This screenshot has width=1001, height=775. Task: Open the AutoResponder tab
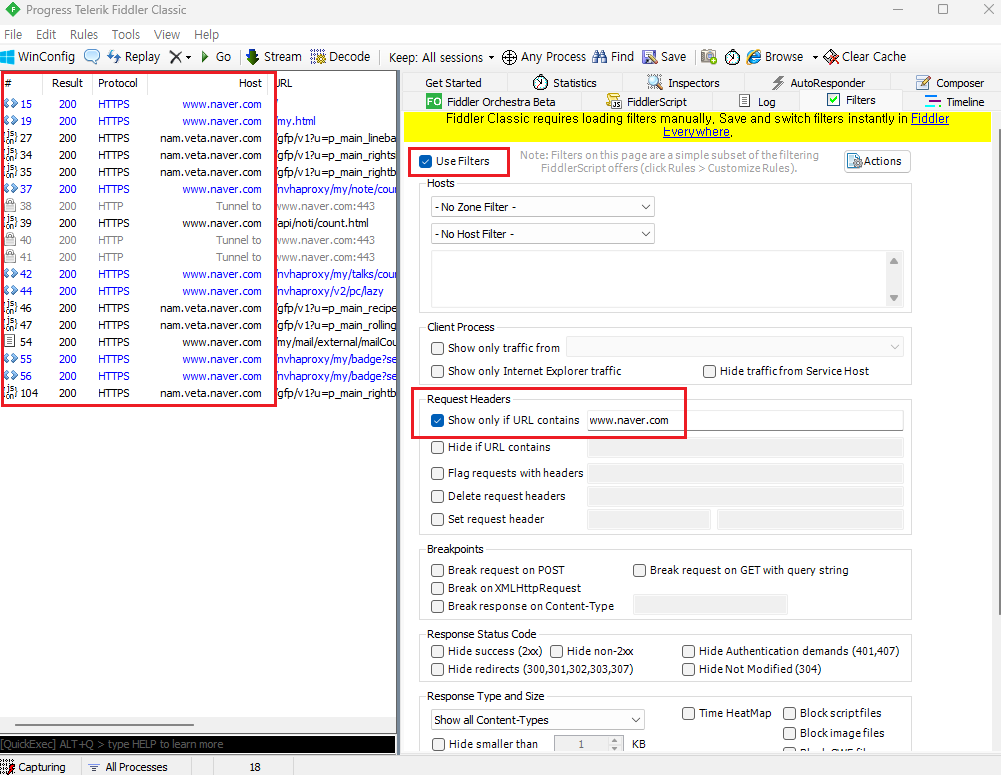[818, 83]
